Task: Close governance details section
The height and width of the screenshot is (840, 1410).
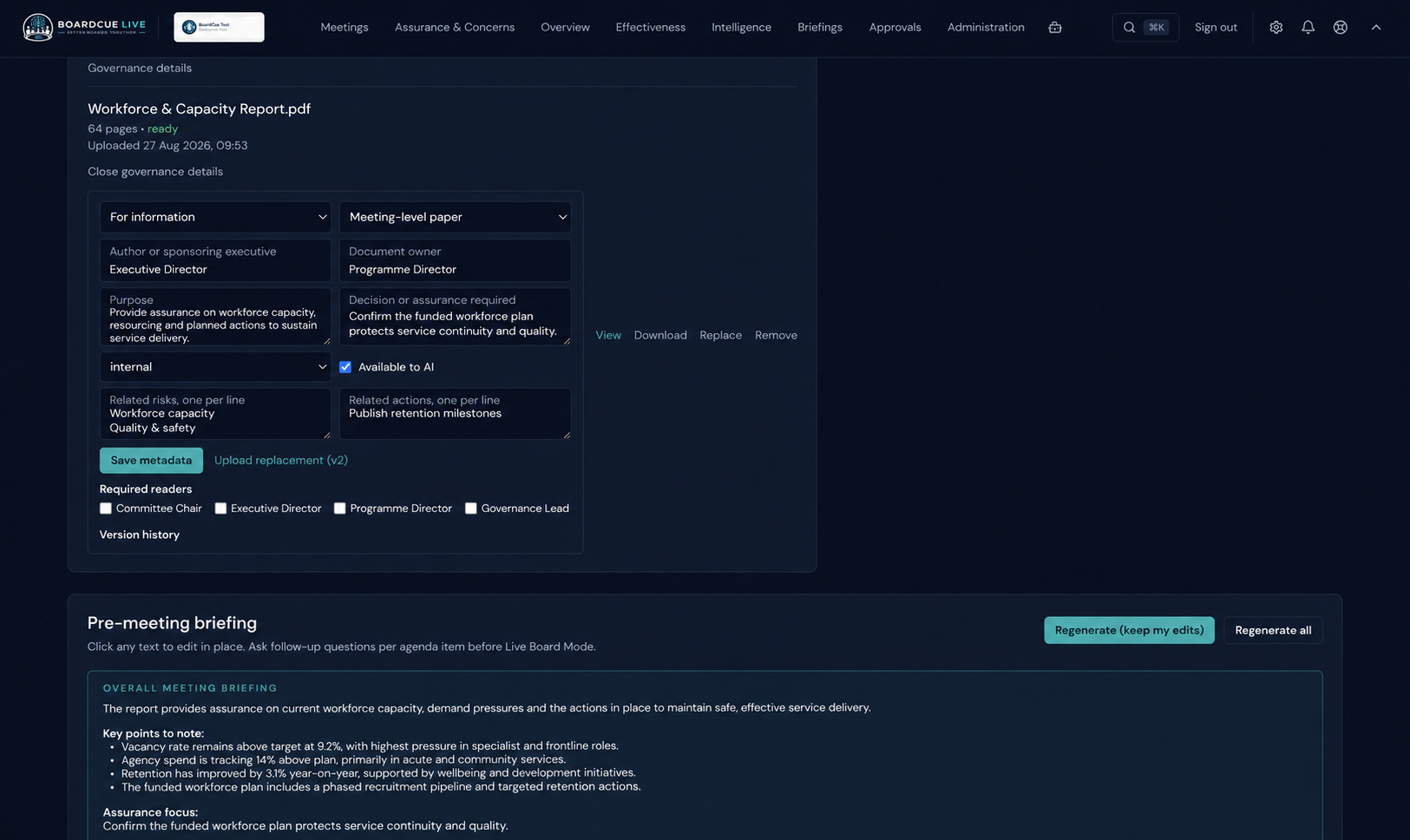Action: tap(155, 172)
